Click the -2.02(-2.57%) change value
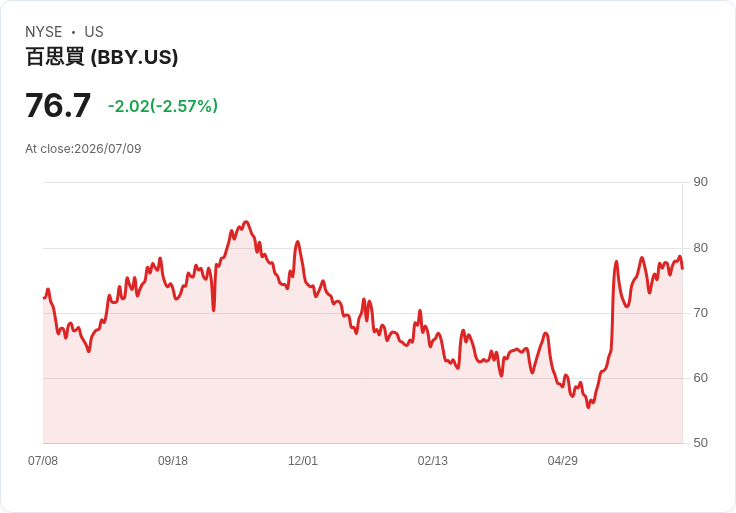Screen dimensions: 736x513 (163, 106)
